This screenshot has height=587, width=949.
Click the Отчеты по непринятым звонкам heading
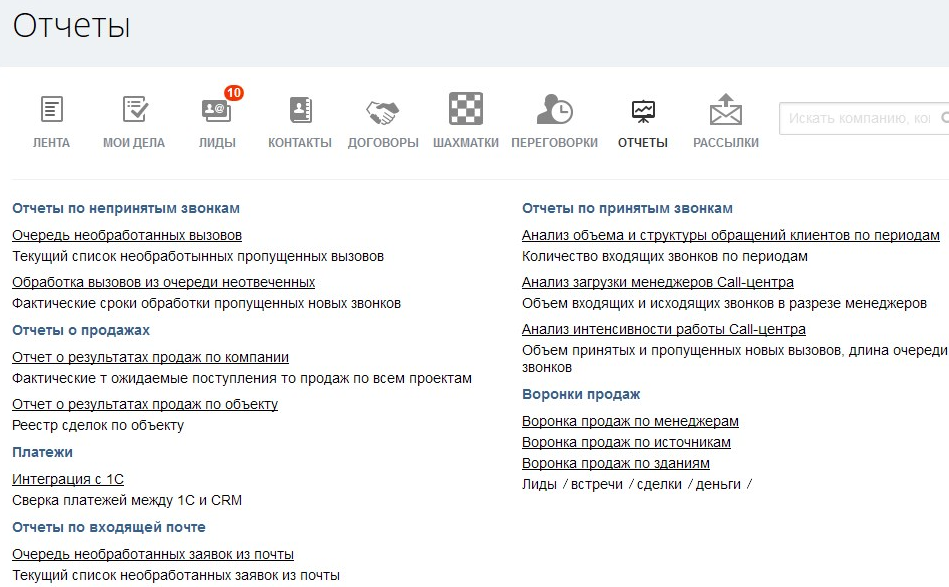[x=126, y=209]
